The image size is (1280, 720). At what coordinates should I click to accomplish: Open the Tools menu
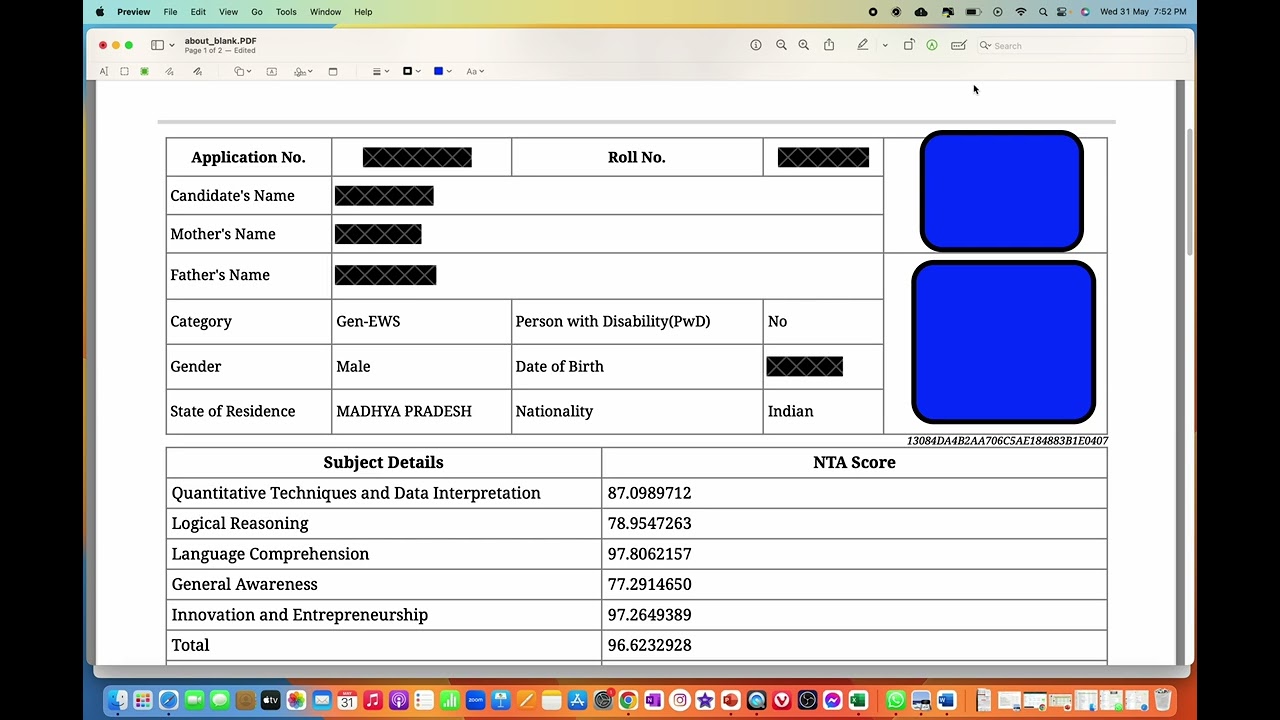pyautogui.click(x=286, y=12)
